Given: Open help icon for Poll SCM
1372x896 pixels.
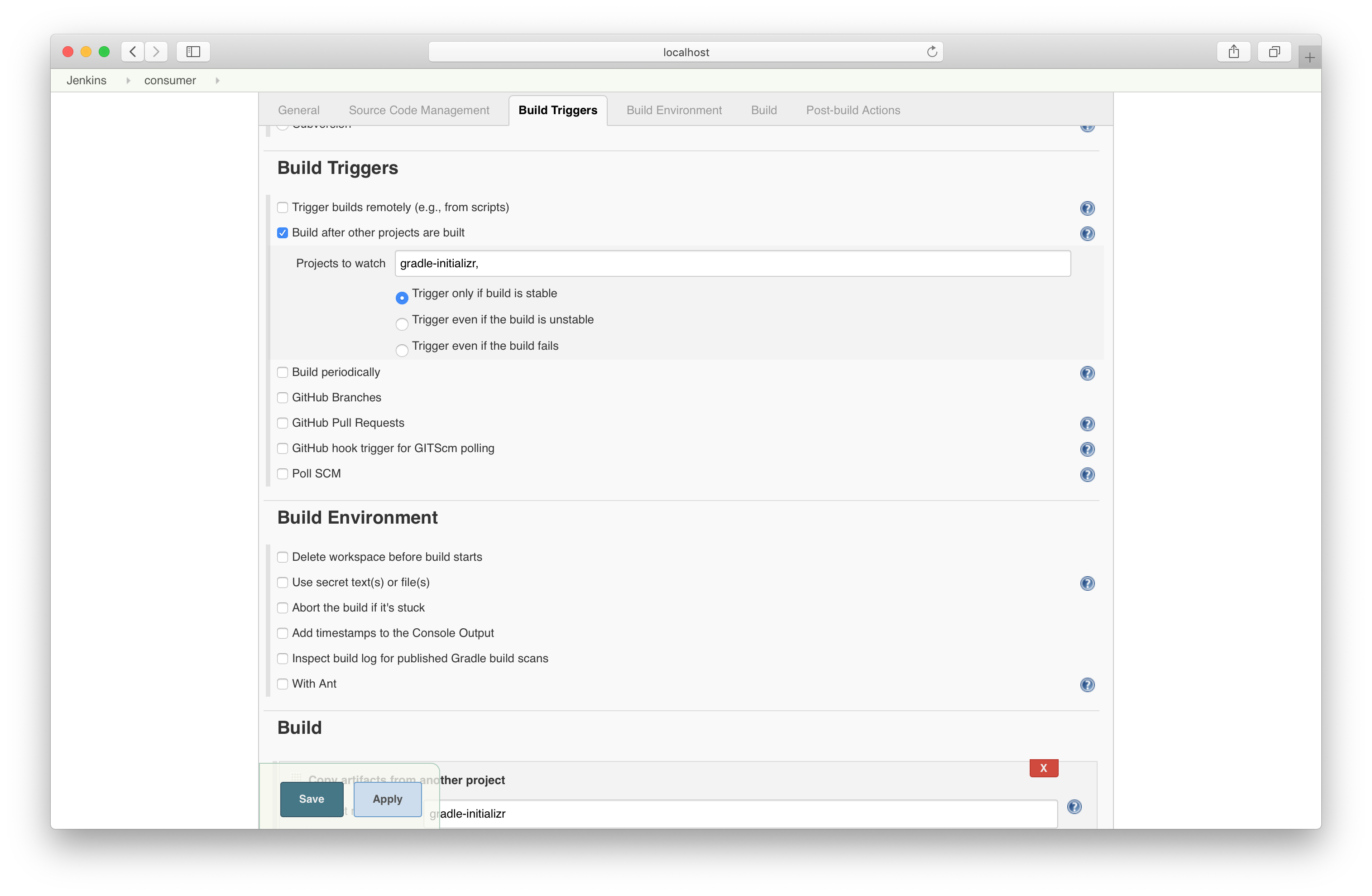Looking at the screenshot, I should coord(1087,475).
